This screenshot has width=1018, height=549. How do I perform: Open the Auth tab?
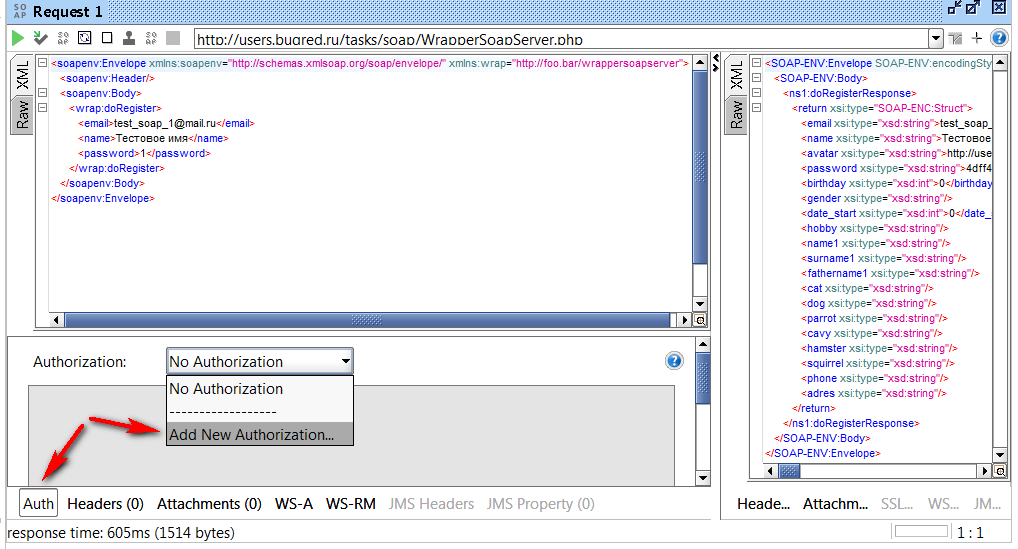click(38, 504)
